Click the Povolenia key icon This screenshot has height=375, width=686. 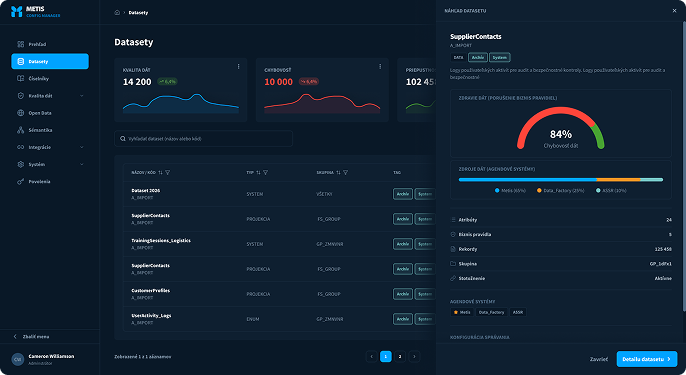[21, 182]
